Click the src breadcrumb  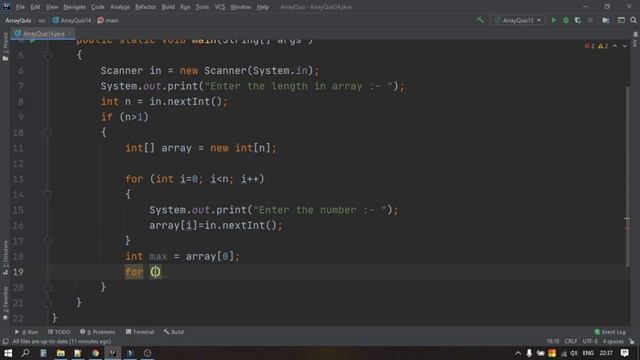(42, 20)
